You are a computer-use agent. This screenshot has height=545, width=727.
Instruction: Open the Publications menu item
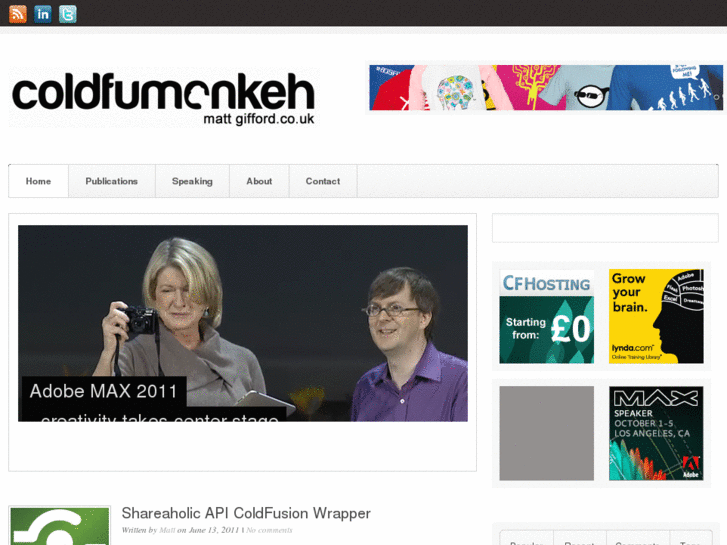click(x=112, y=181)
